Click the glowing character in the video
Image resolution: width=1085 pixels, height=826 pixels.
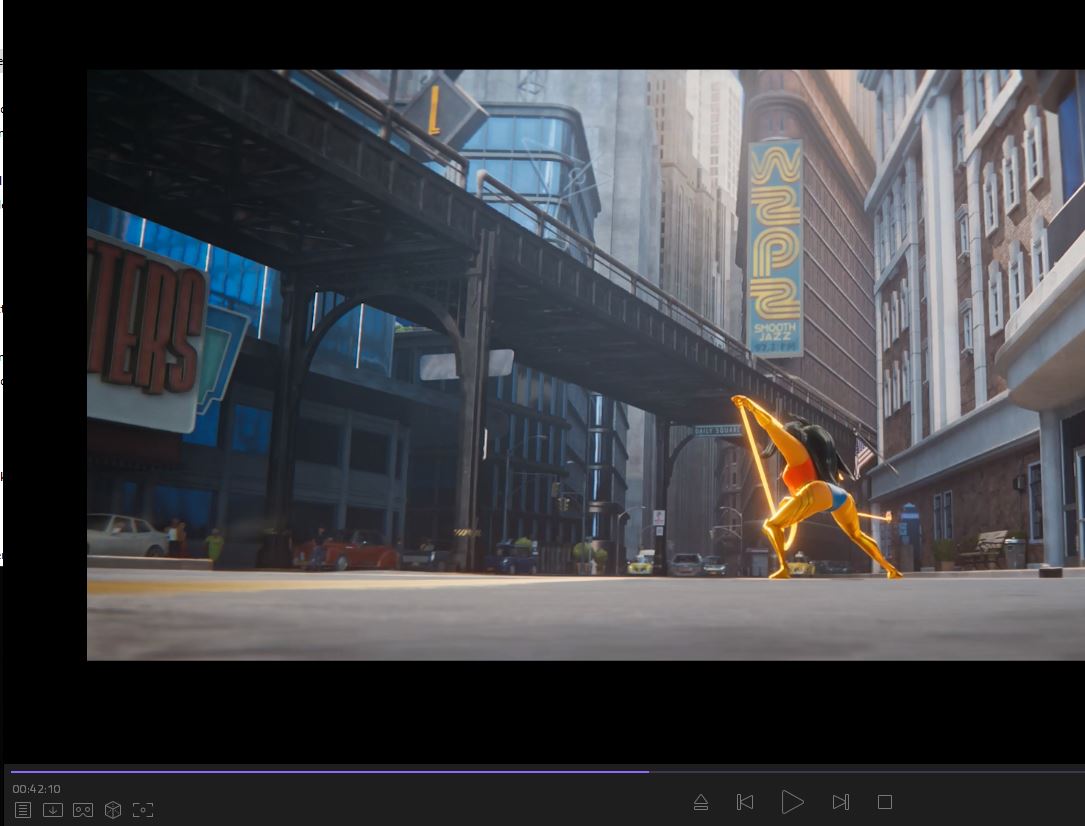(808, 490)
